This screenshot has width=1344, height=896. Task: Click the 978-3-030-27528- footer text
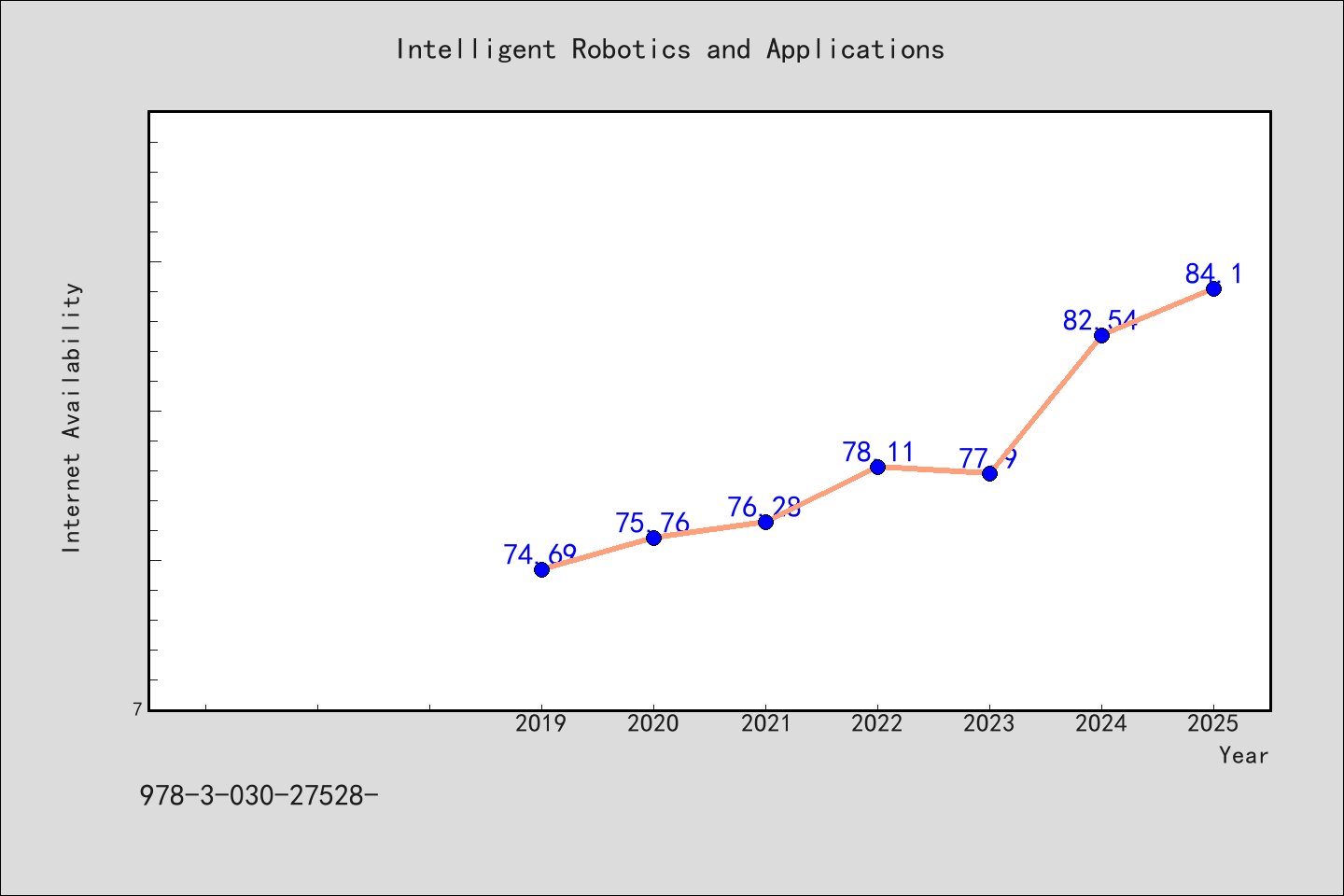point(259,795)
